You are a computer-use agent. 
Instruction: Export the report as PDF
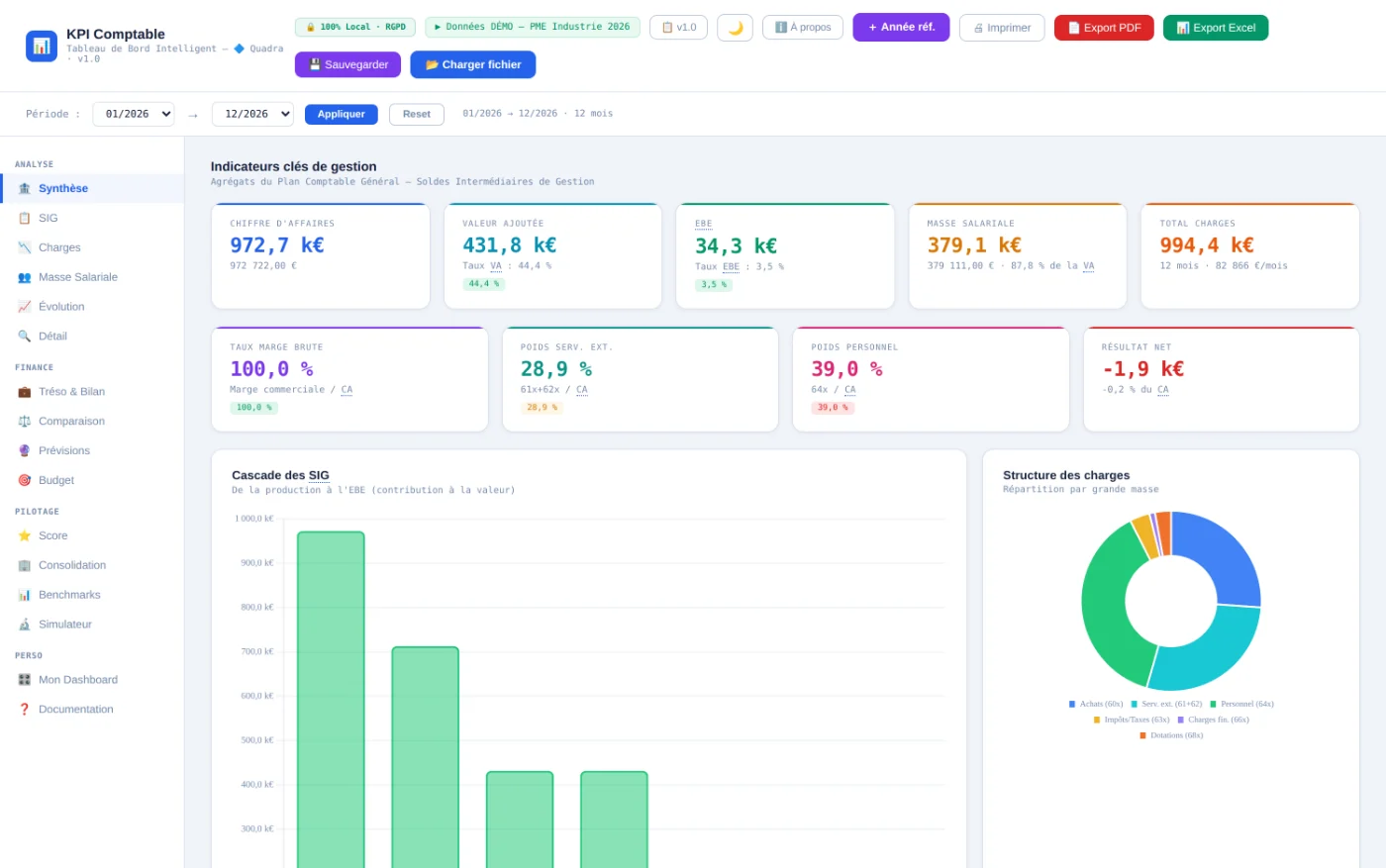pos(1104,28)
